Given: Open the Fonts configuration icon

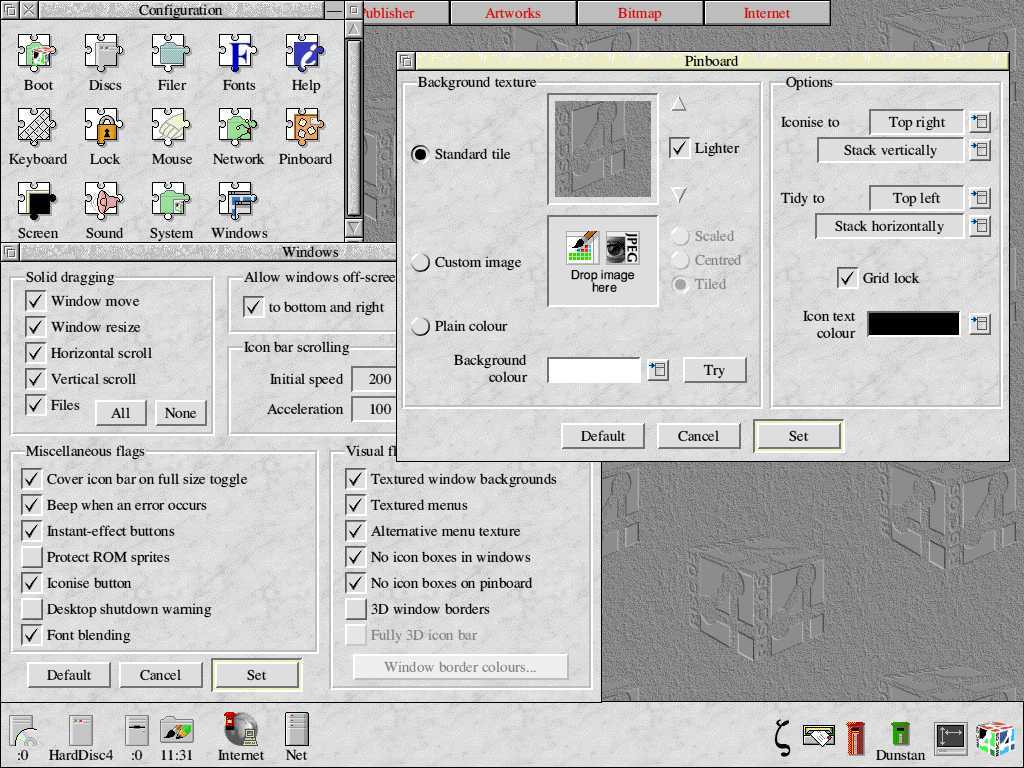Looking at the screenshot, I should pyautogui.click(x=238, y=54).
